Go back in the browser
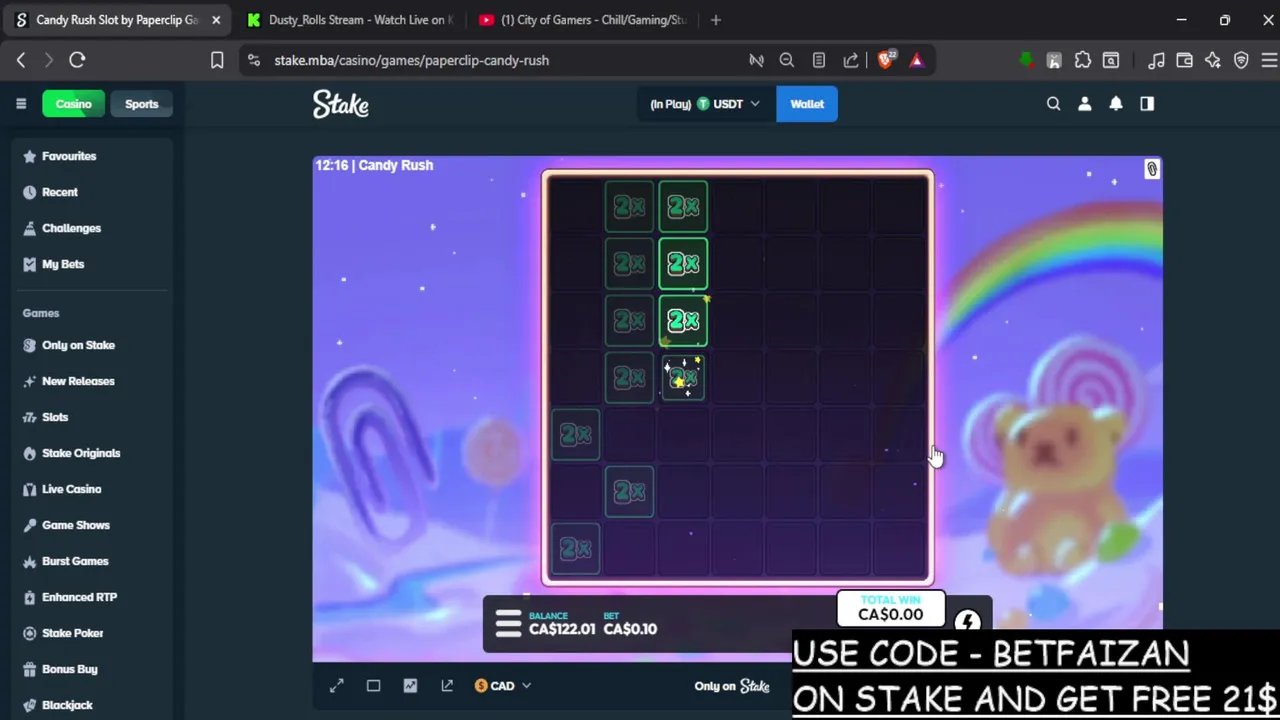Viewport: 1280px width, 720px height. point(21,60)
